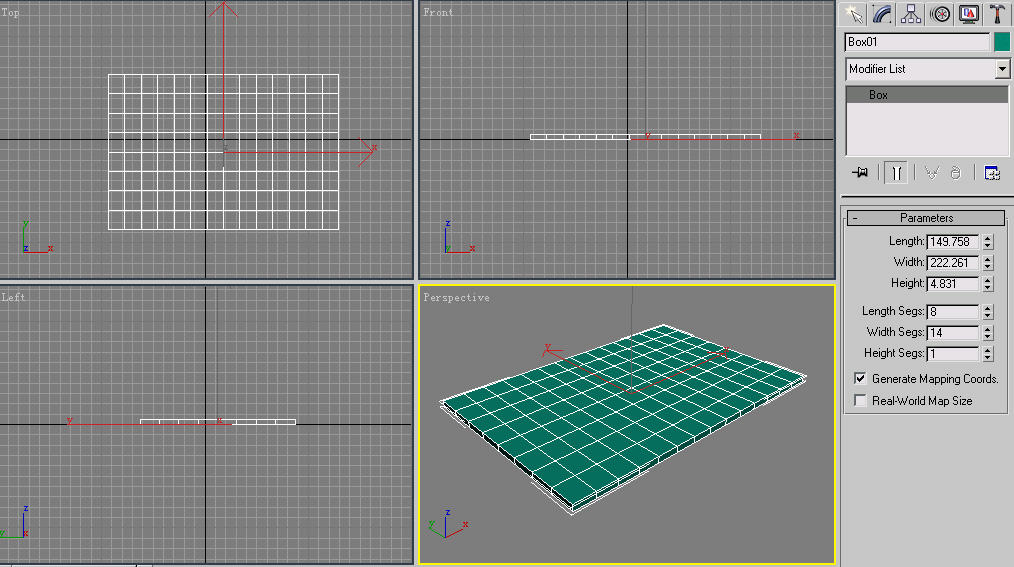Click the Box01 object name field

click(916, 42)
